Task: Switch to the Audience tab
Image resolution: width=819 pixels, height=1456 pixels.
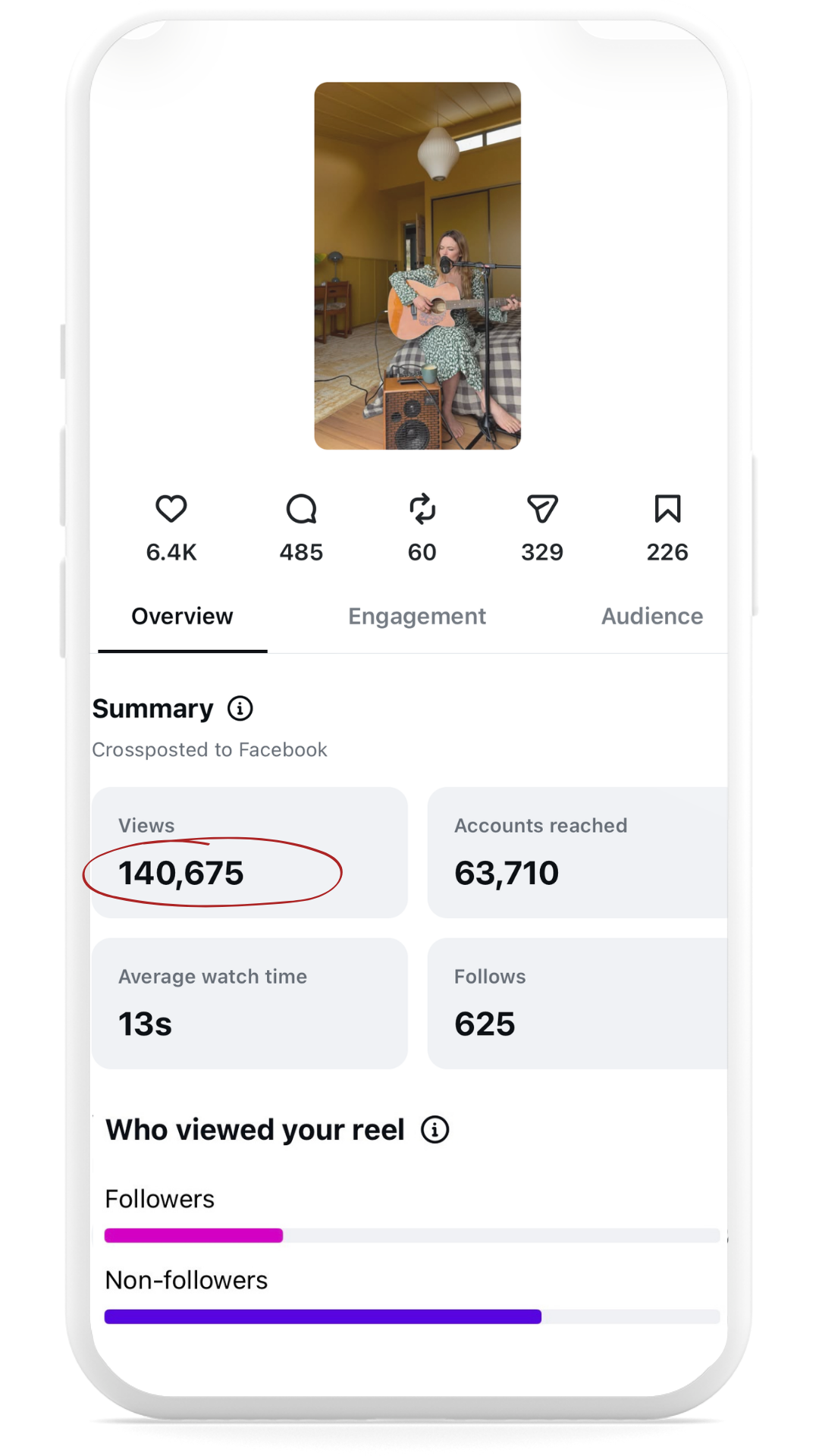Action: pyautogui.click(x=652, y=617)
